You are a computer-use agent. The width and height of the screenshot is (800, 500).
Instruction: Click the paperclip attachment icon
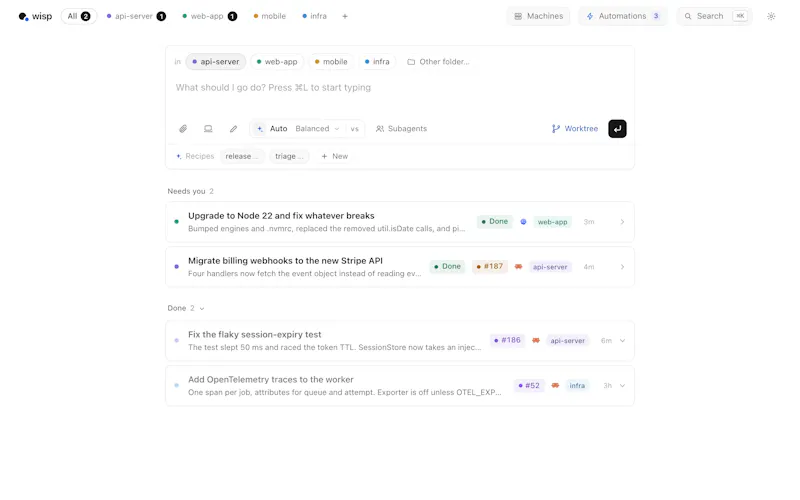pos(183,129)
